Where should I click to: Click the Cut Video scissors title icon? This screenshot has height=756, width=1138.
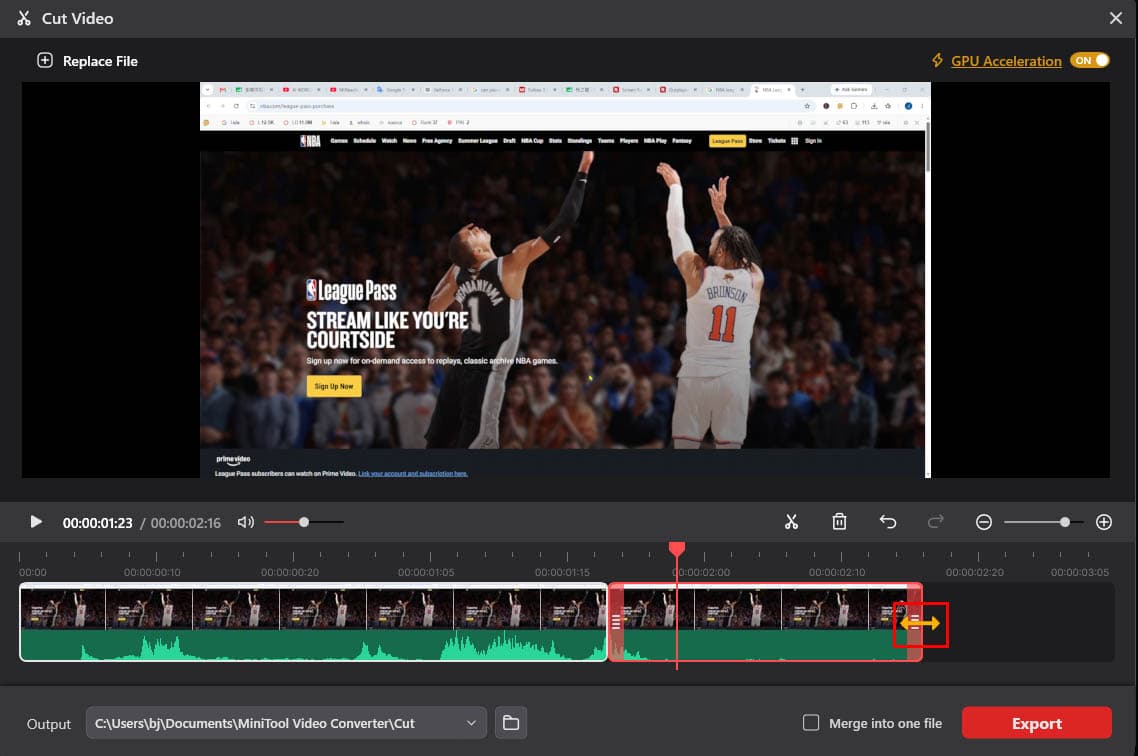click(24, 18)
